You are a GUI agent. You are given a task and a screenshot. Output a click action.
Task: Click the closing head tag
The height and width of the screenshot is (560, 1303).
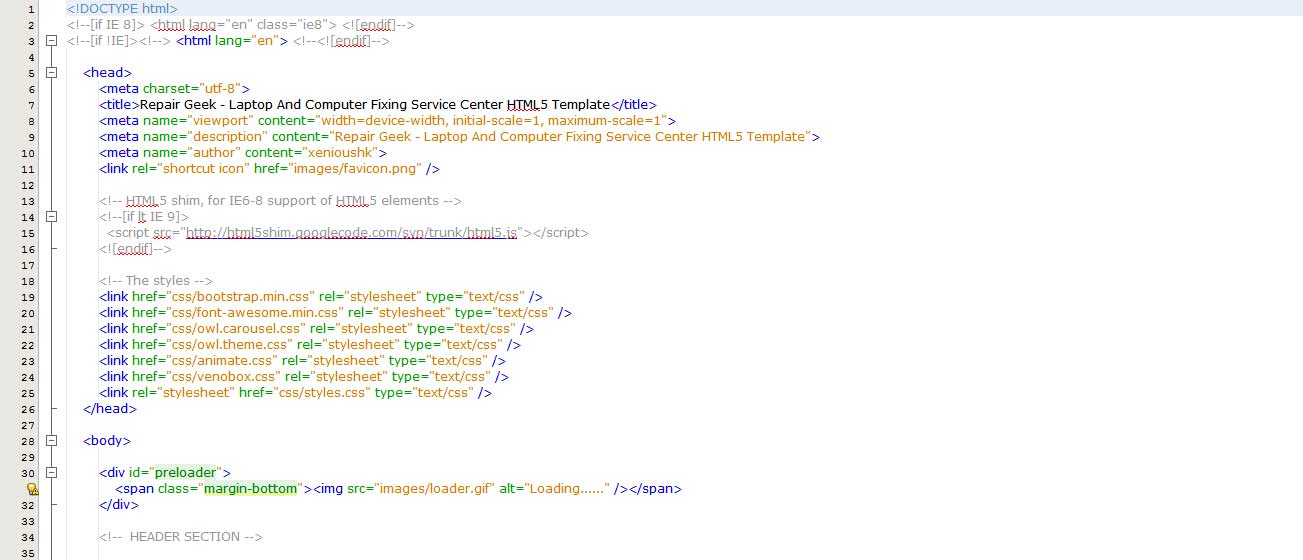[111, 409]
